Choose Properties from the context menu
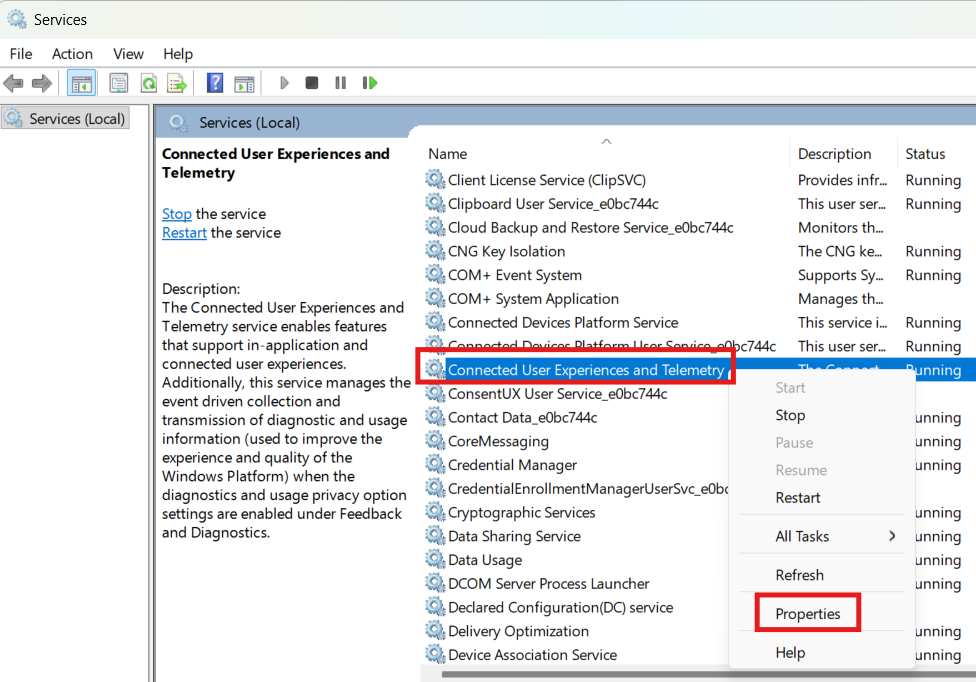Image resolution: width=976 pixels, height=682 pixels. 808,614
